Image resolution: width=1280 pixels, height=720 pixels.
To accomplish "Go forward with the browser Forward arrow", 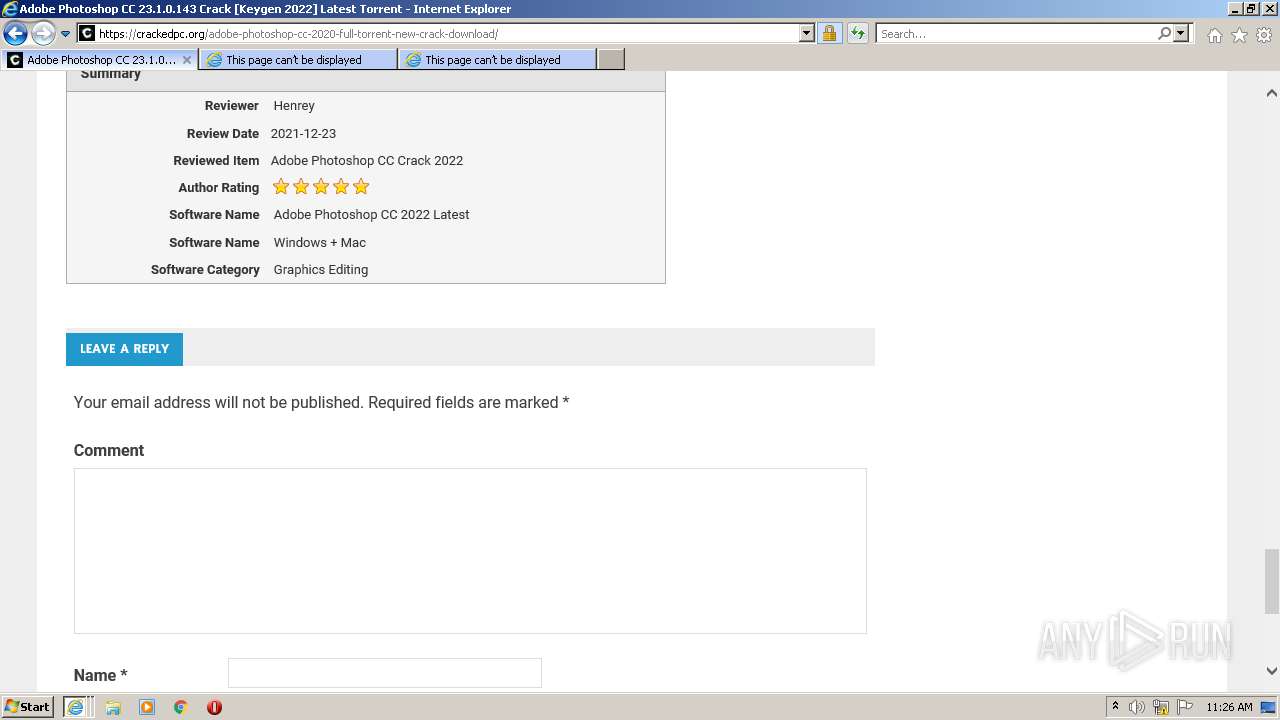I will point(43,33).
